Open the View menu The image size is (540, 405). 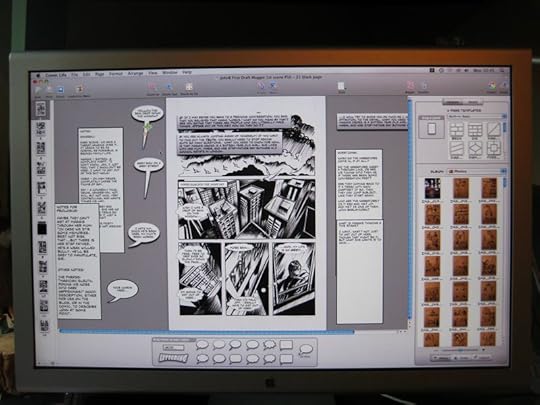tap(153, 73)
